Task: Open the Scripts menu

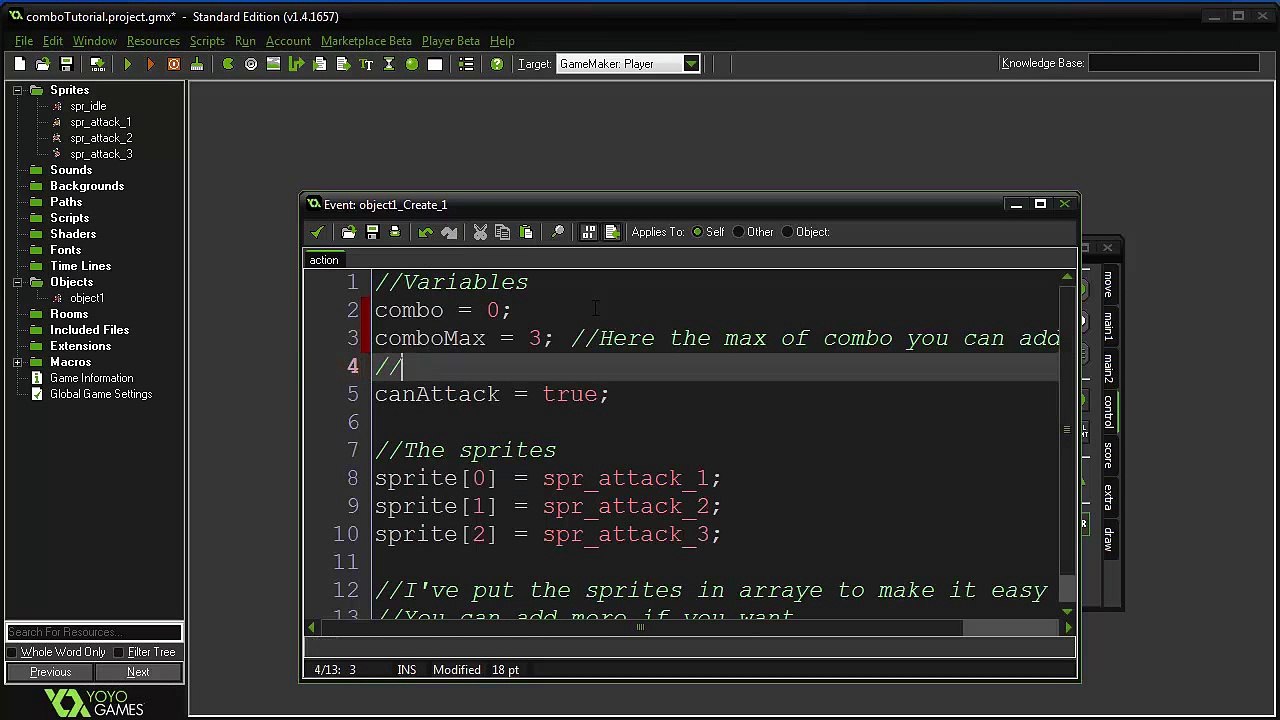Action: [x=207, y=41]
